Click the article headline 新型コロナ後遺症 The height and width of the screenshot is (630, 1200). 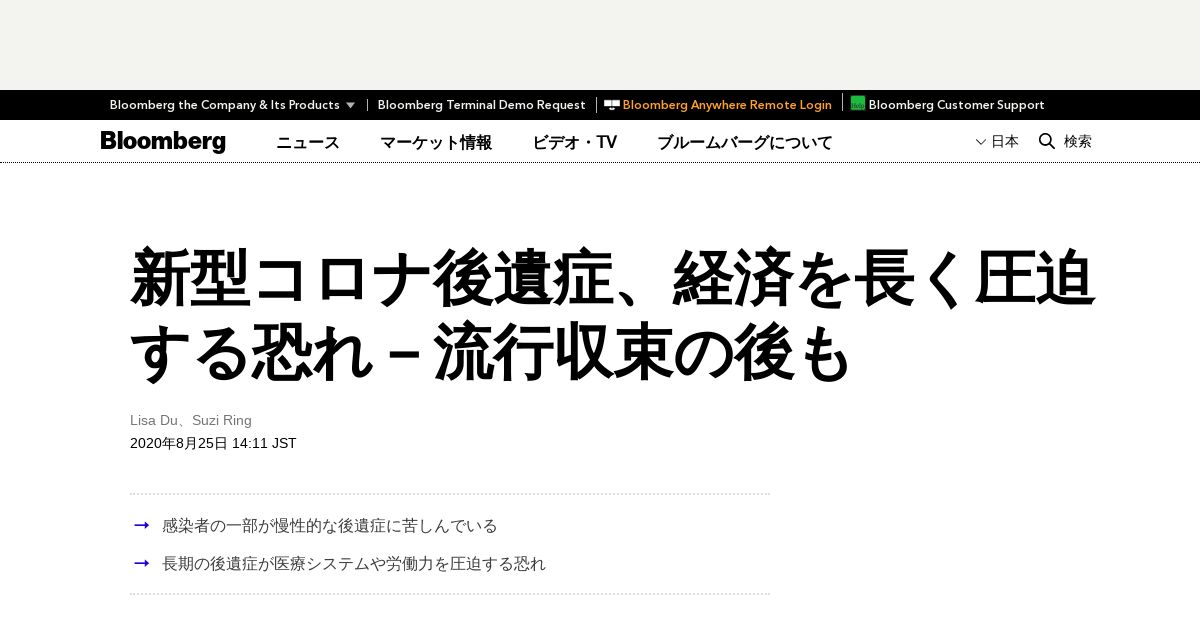tap(612, 315)
